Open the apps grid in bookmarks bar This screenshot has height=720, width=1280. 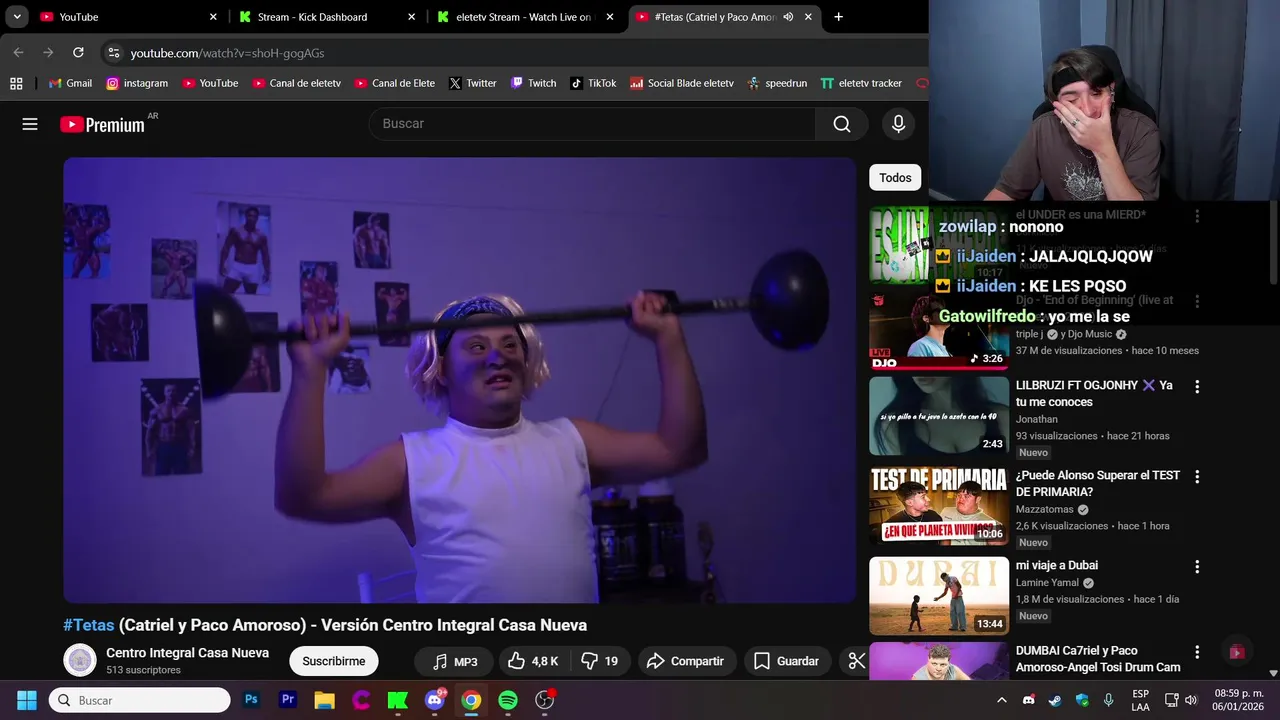coord(16,83)
